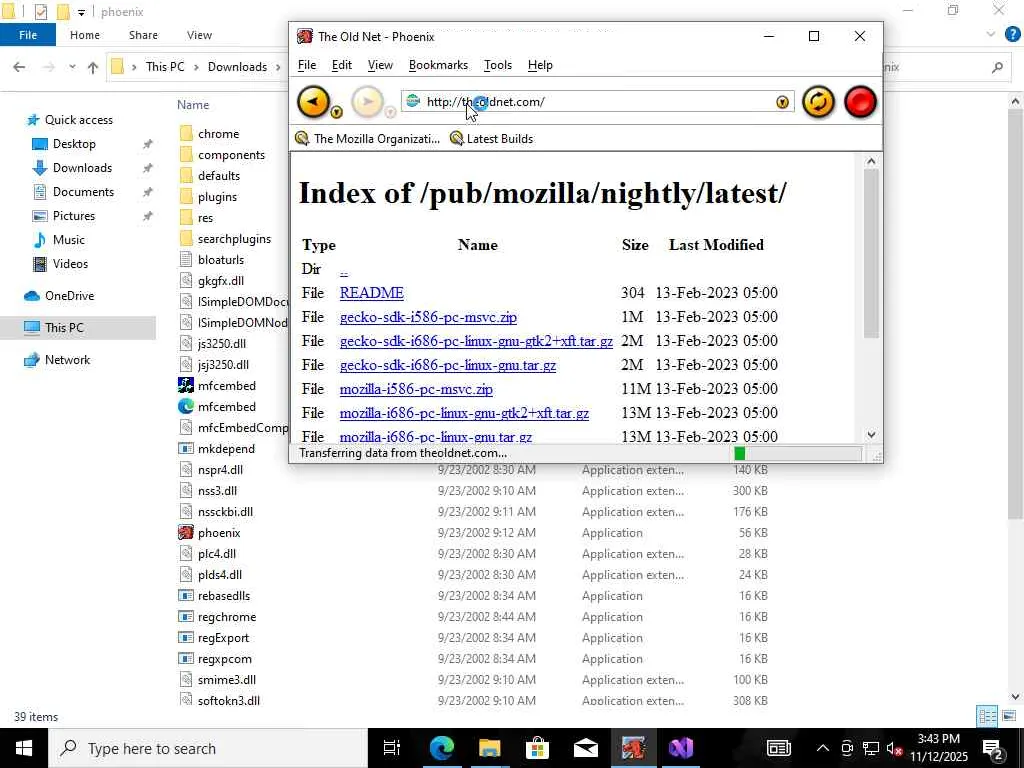Viewport: 1024px width, 768px height.
Task: Click the Task View taskbar icon
Action: (391, 748)
